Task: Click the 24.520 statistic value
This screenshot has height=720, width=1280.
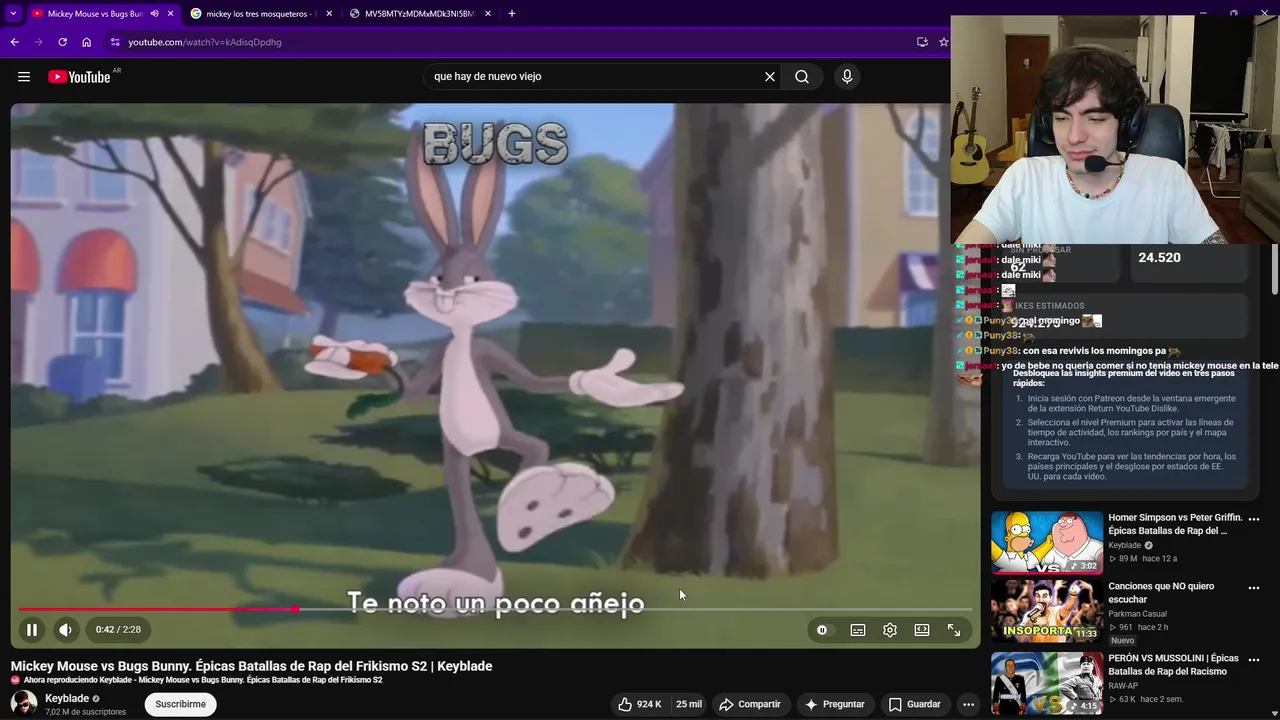Action: pyautogui.click(x=1159, y=257)
